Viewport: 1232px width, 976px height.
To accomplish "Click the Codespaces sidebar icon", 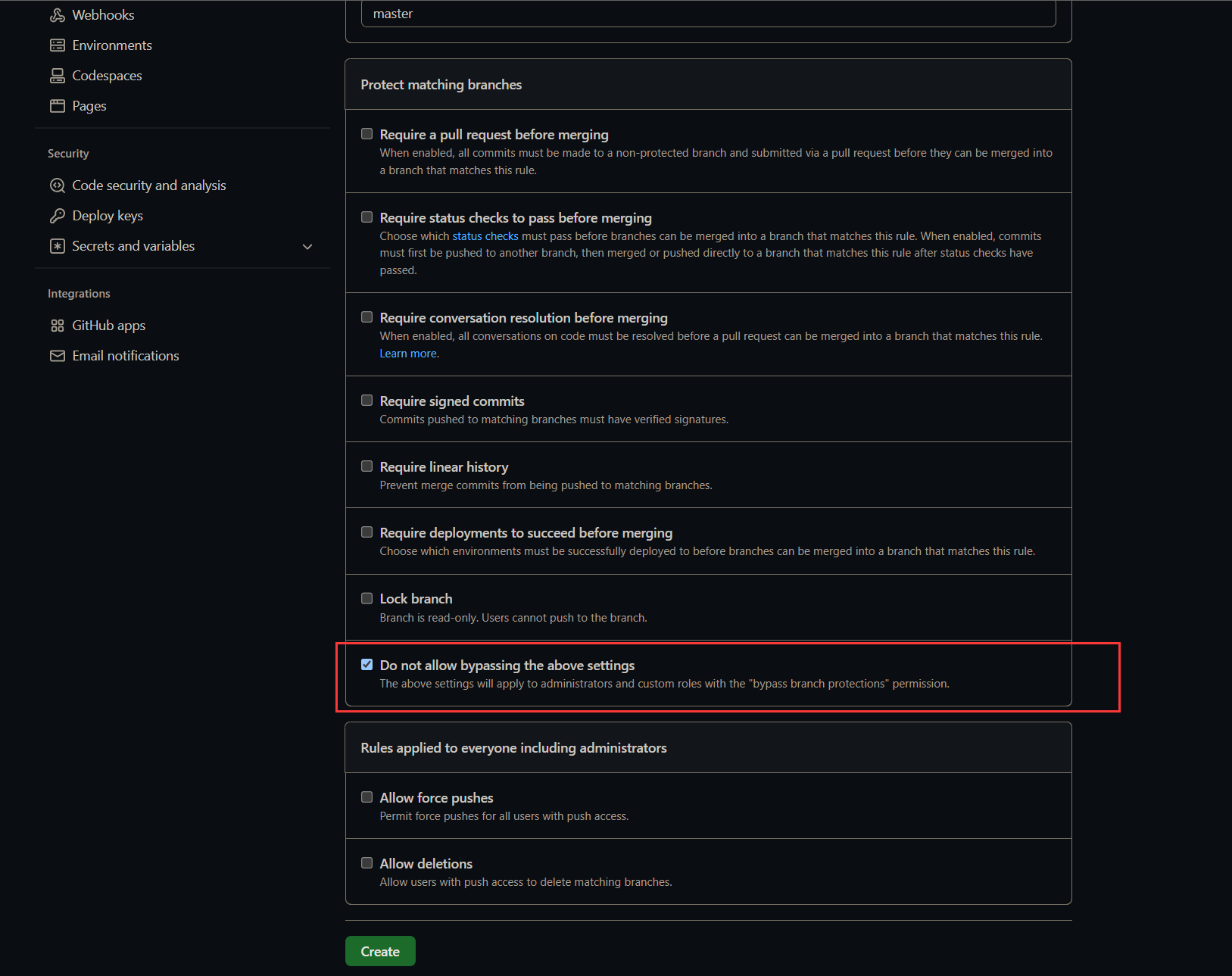I will (x=58, y=76).
